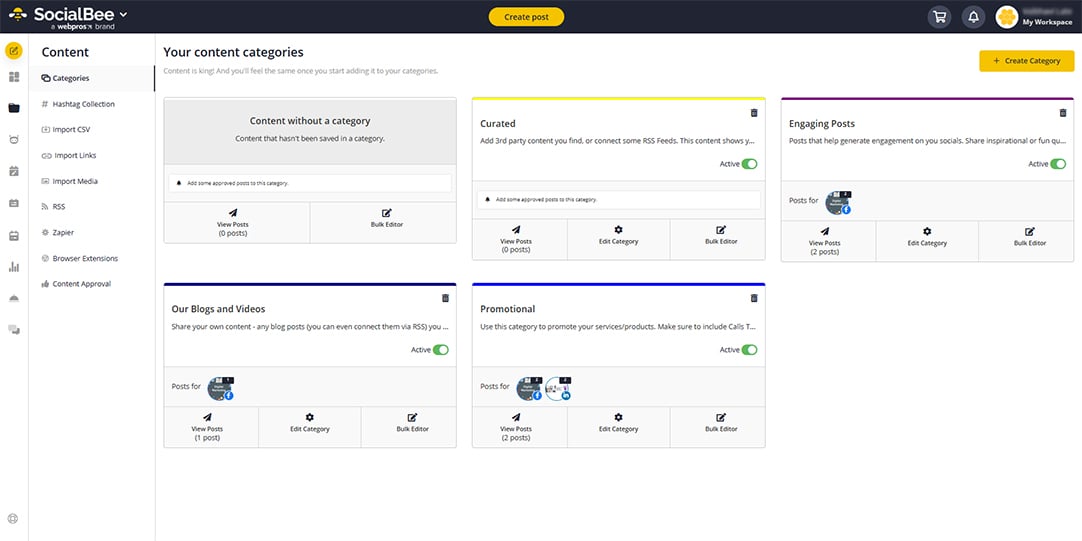Image resolution: width=1082 pixels, height=541 pixels.
Task: Open the My Workspace avatar
Action: 1007,17
